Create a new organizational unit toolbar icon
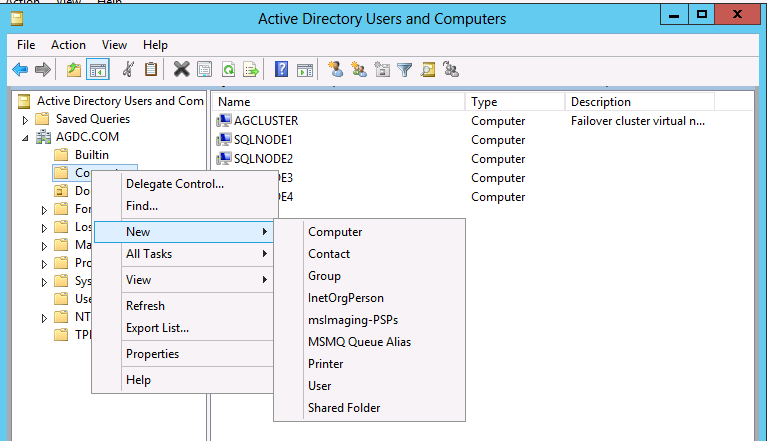This screenshot has width=767, height=441. tap(382, 70)
